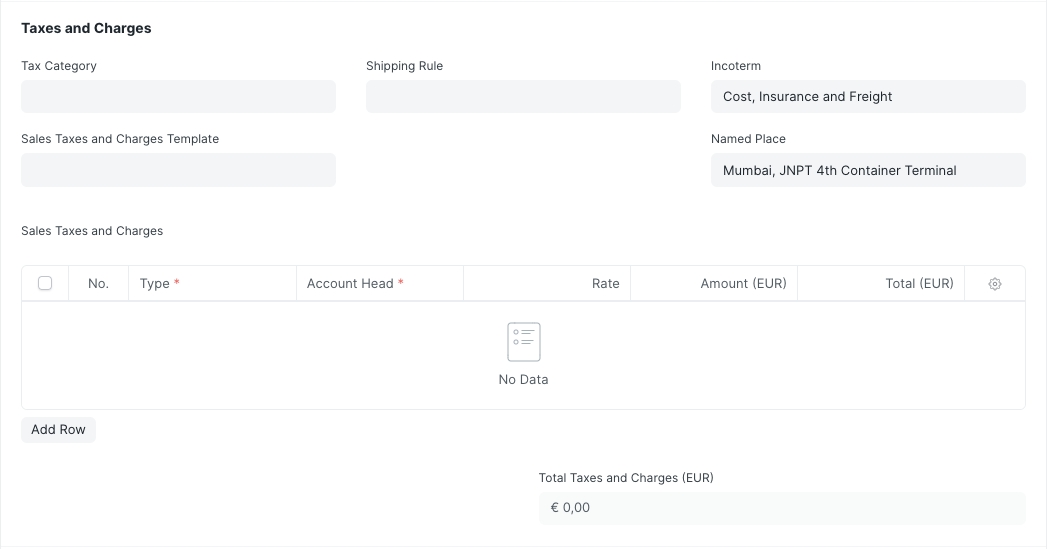Open the Shipping Rule link field
This screenshot has height=549, width=1047.
tap(523, 97)
